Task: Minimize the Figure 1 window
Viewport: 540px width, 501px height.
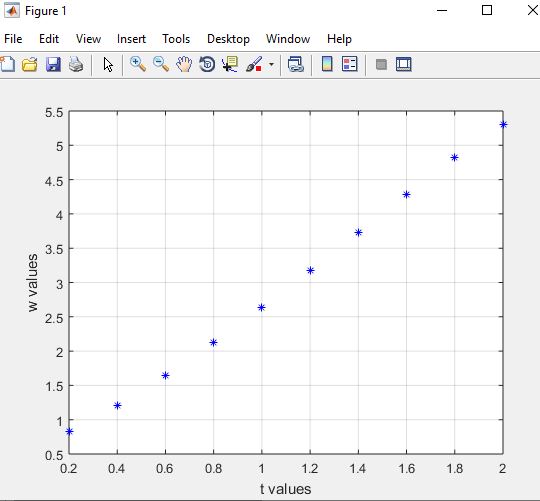Action: (442, 10)
